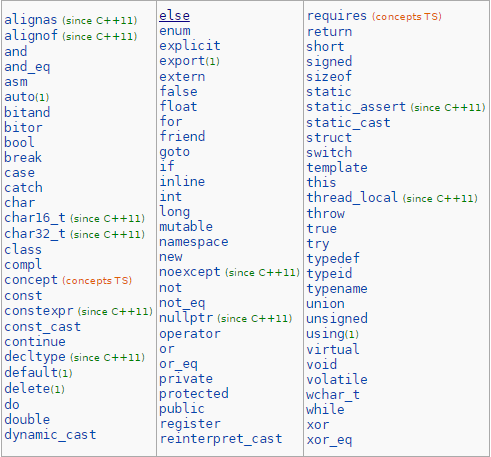Click the dynamic_cast keyword
The height and width of the screenshot is (457, 491).
point(50,435)
